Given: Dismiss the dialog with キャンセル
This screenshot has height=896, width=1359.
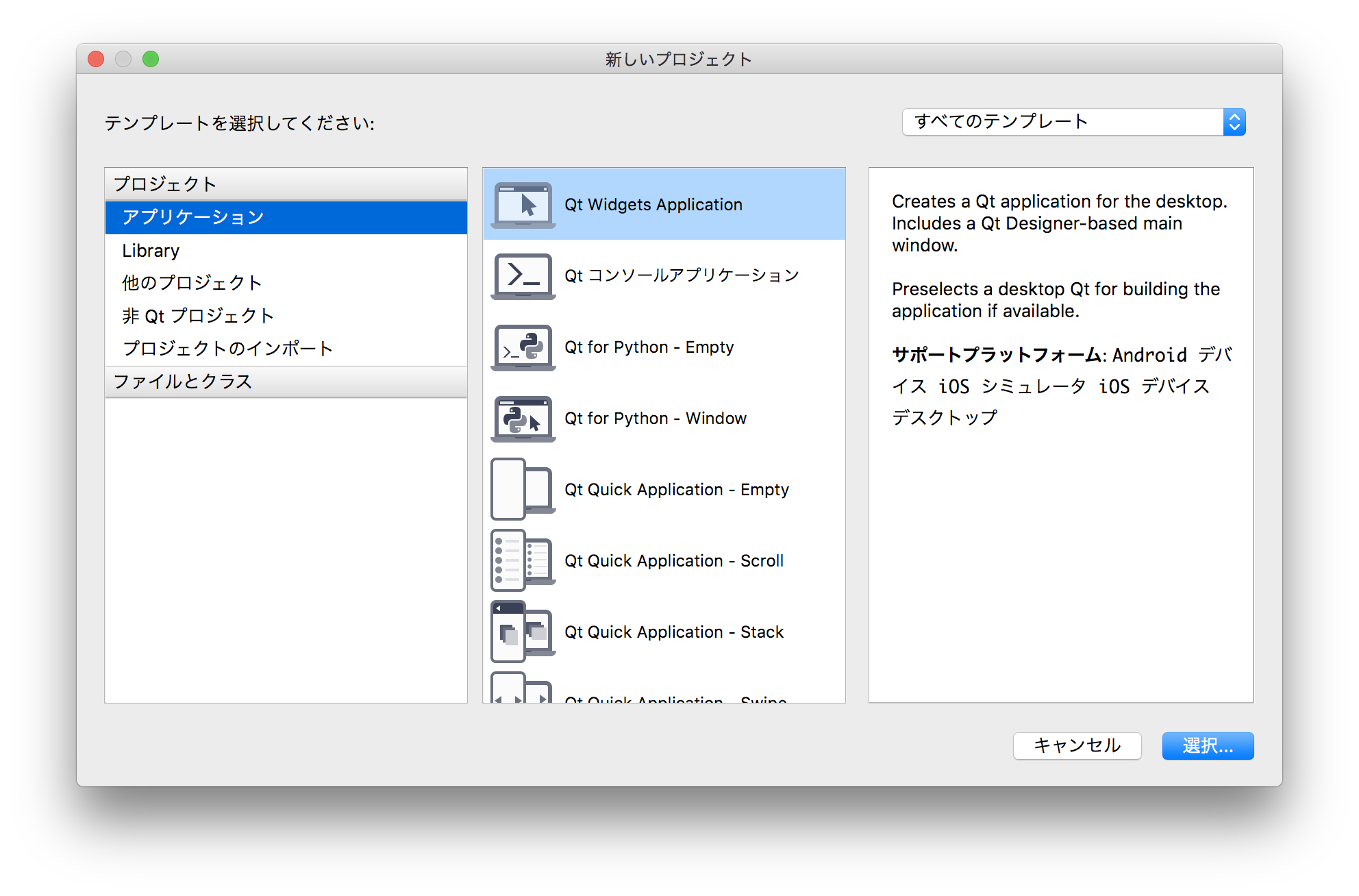Looking at the screenshot, I should (x=1077, y=746).
